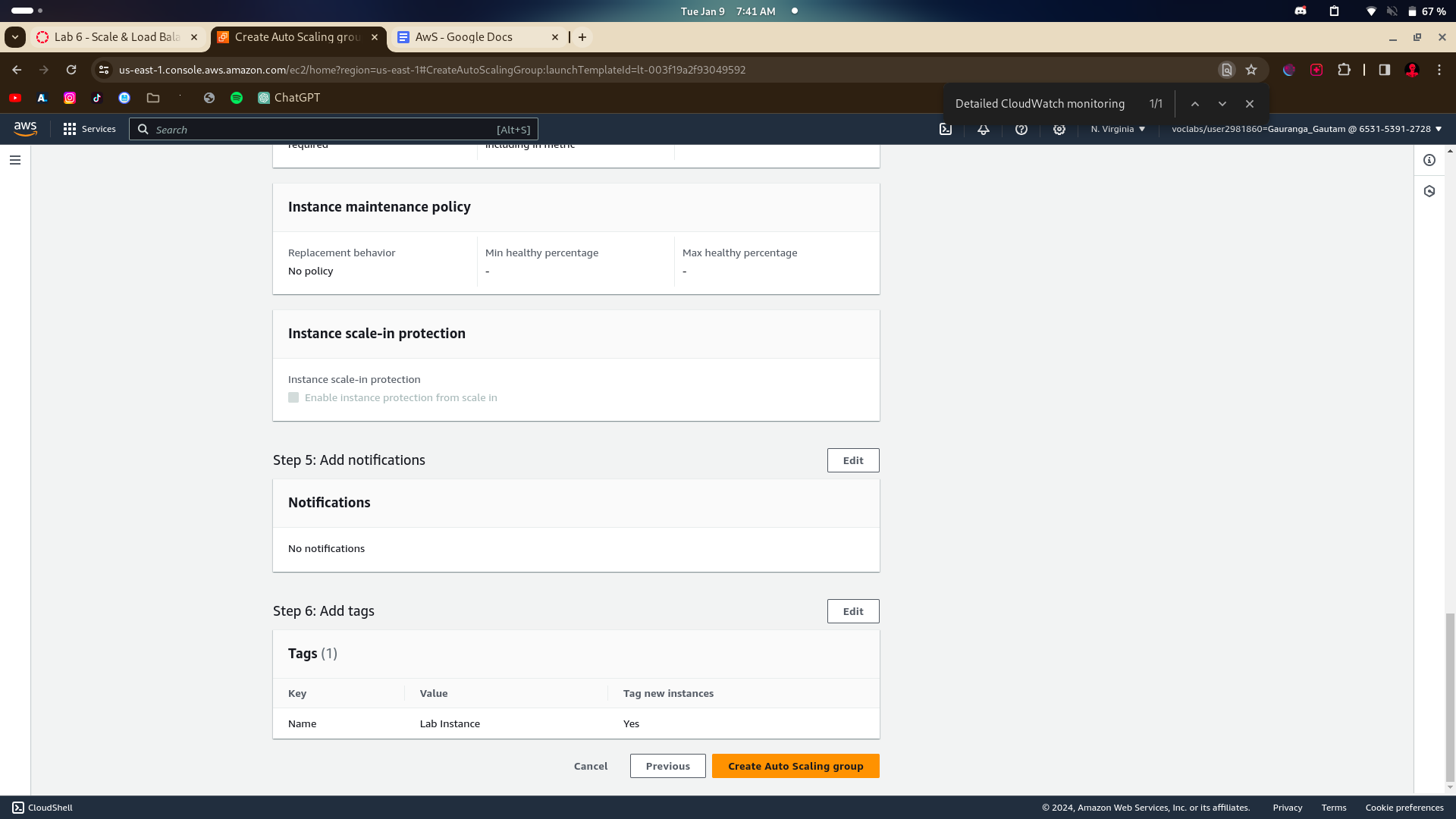1456x819 pixels.
Task: Switch to AwS Google Docs tab
Action: [x=464, y=37]
